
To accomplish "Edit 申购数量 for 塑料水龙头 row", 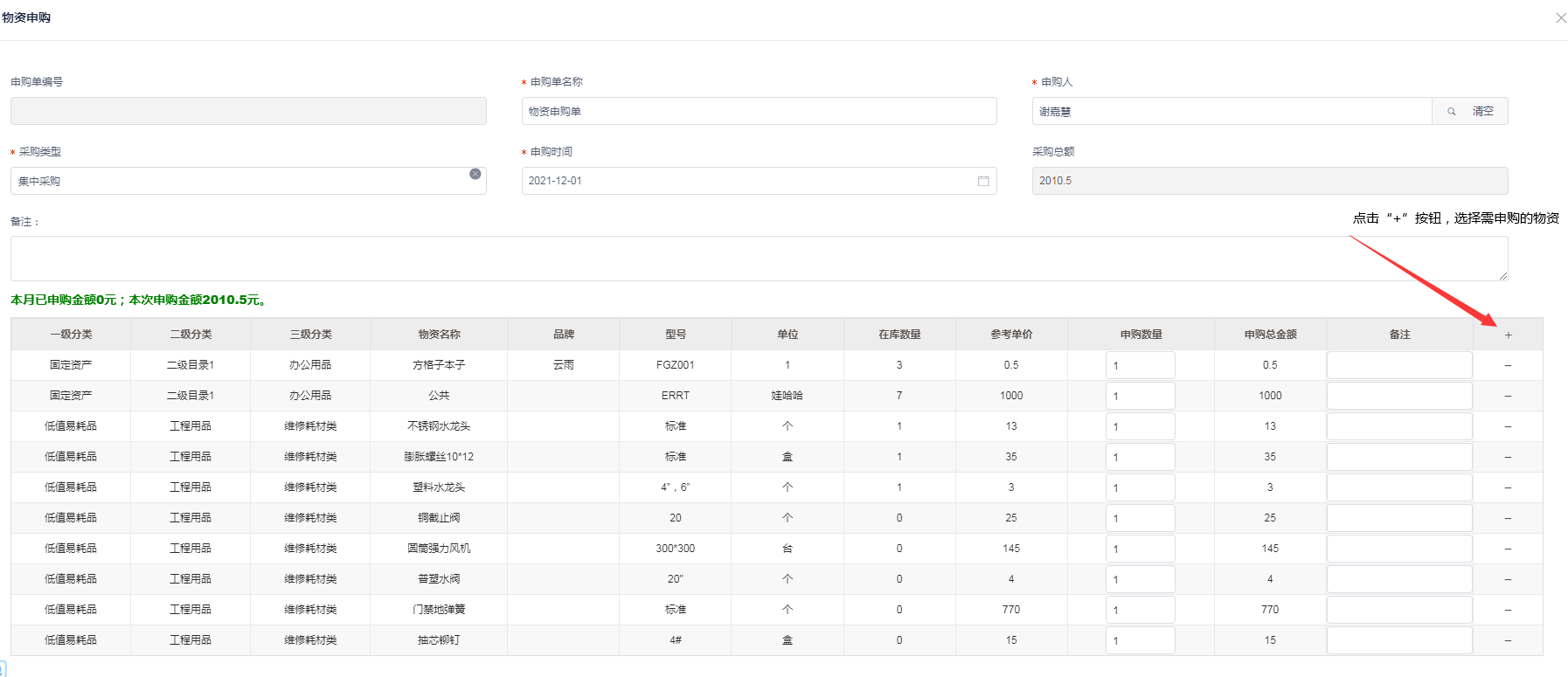I will (x=1141, y=487).
